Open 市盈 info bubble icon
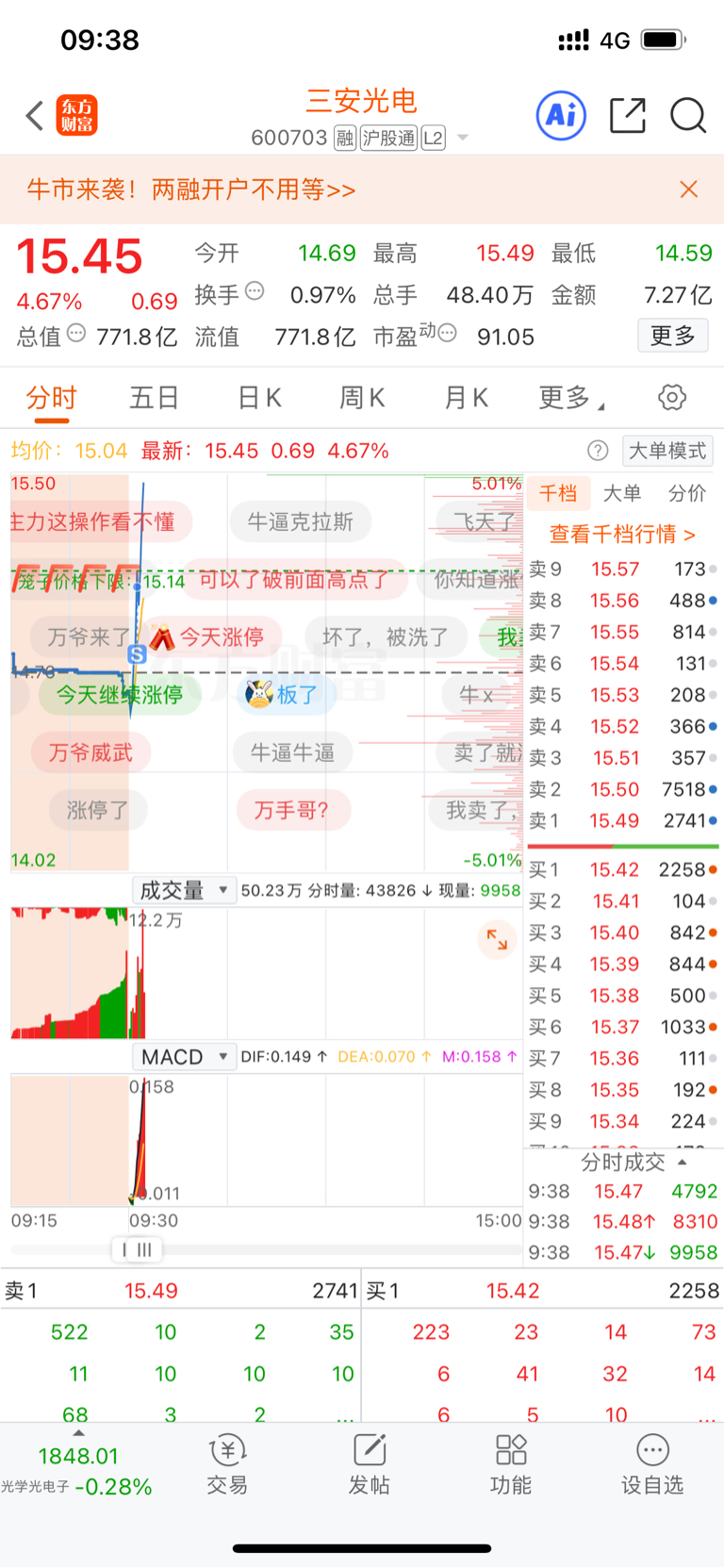This screenshot has width=724, height=1568. click(447, 333)
